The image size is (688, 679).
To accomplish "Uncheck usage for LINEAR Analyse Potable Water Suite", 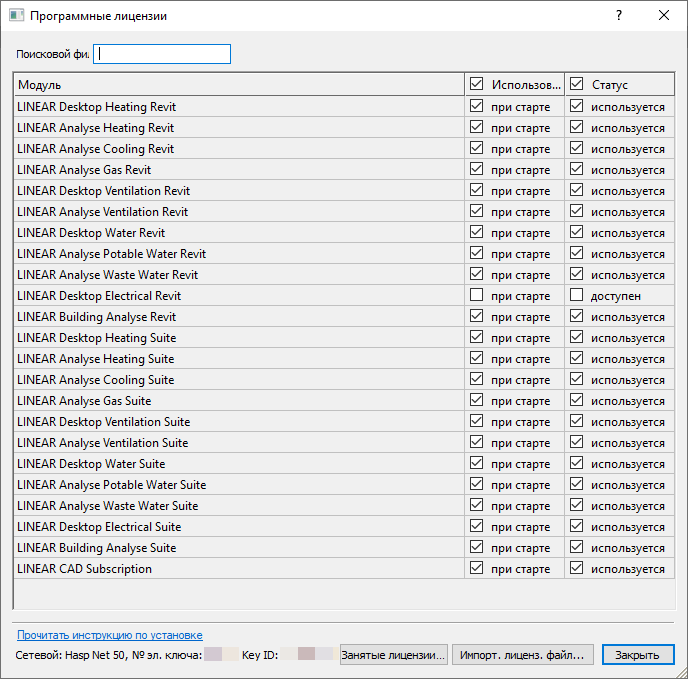I will click(x=476, y=484).
